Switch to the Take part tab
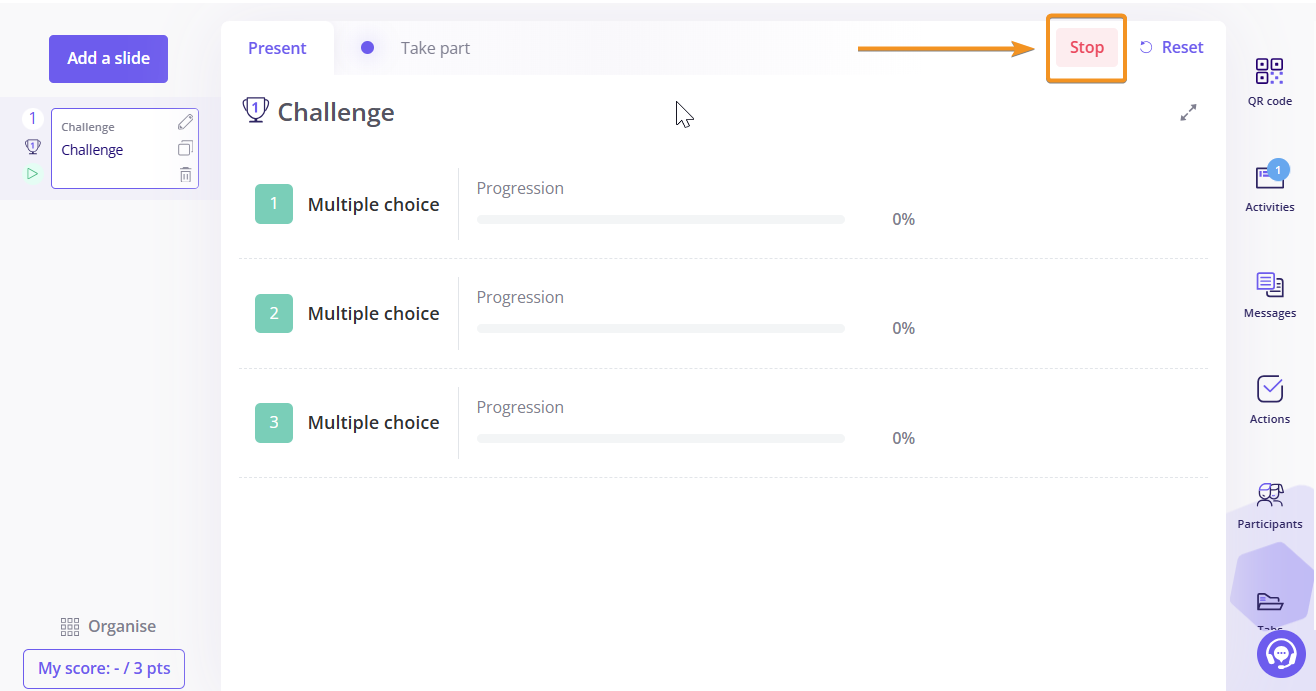Screen dimensions: 1316x691 (435, 48)
